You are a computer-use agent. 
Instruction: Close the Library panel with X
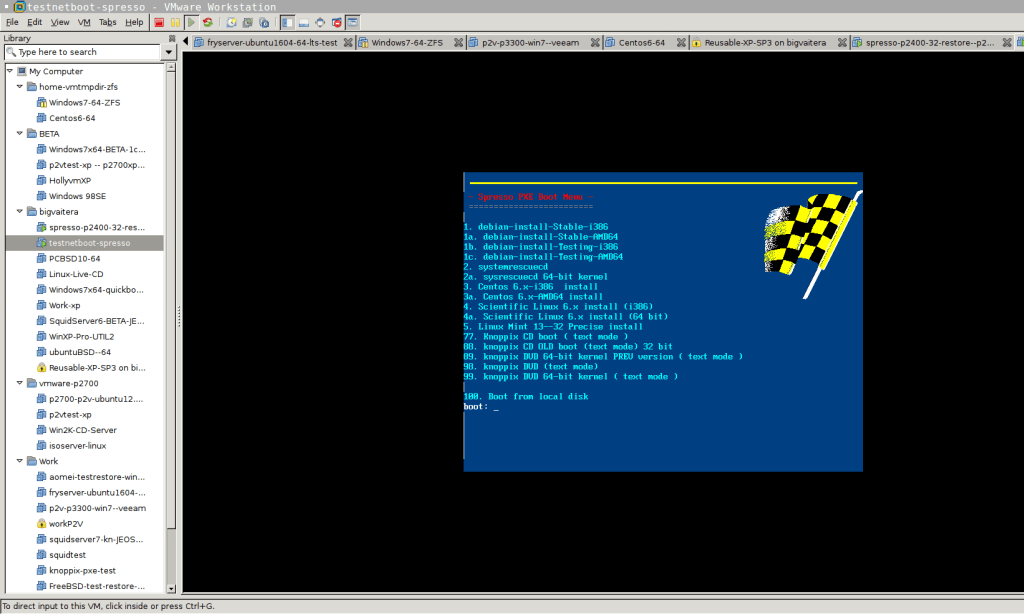[172, 38]
